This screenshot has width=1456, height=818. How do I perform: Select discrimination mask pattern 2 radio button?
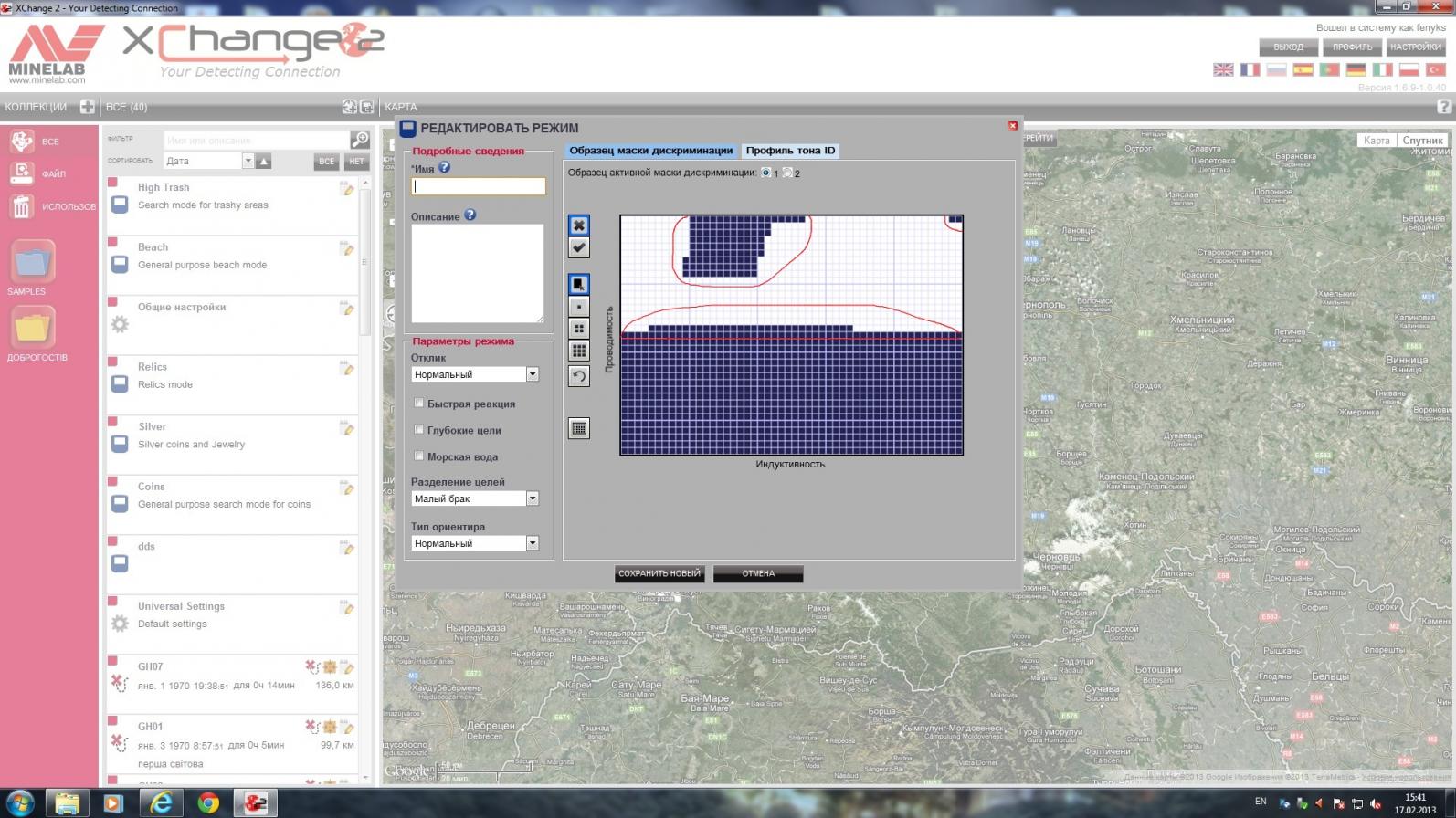click(787, 173)
